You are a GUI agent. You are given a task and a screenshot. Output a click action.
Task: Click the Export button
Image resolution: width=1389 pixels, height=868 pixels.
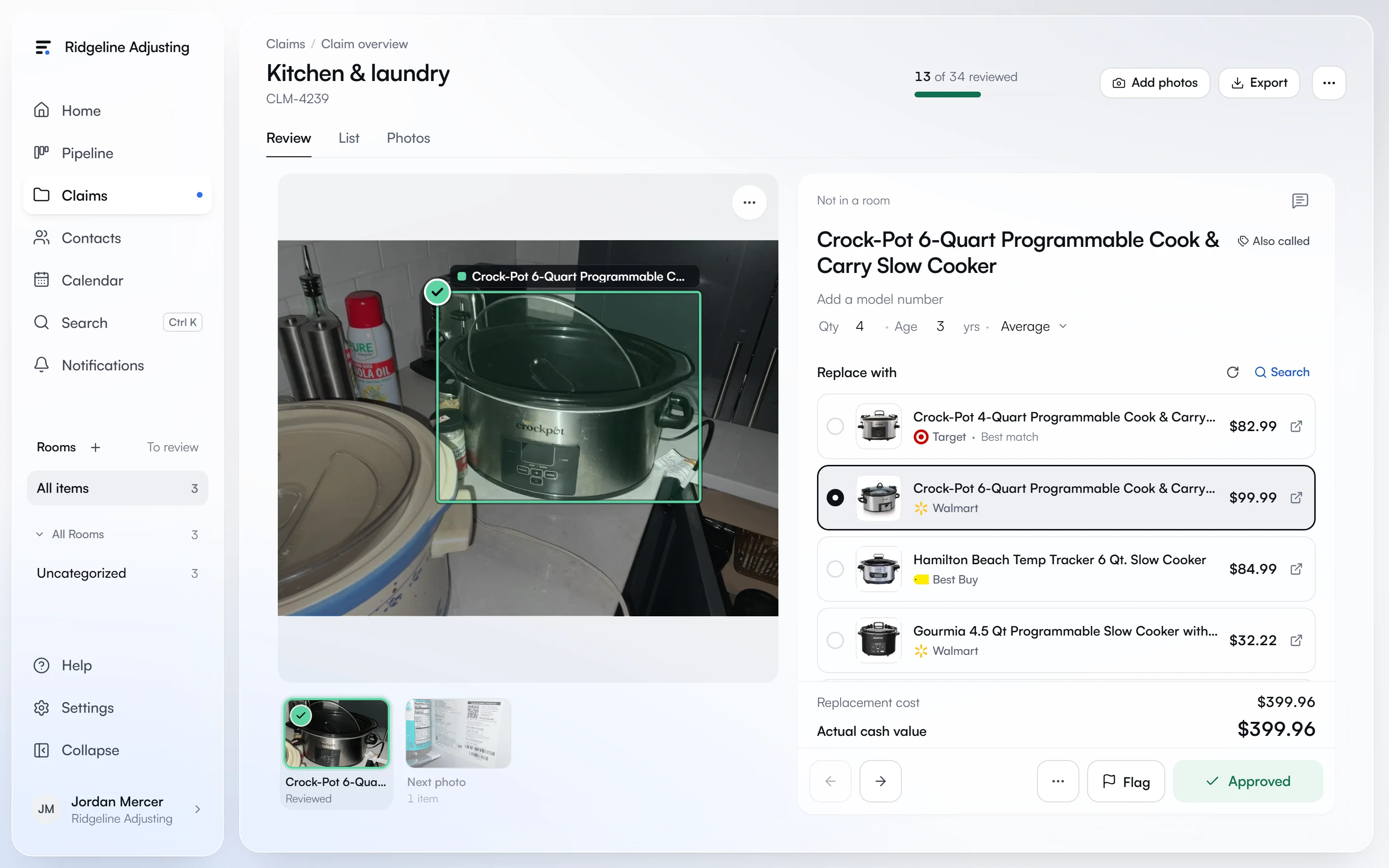click(1259, 82)
